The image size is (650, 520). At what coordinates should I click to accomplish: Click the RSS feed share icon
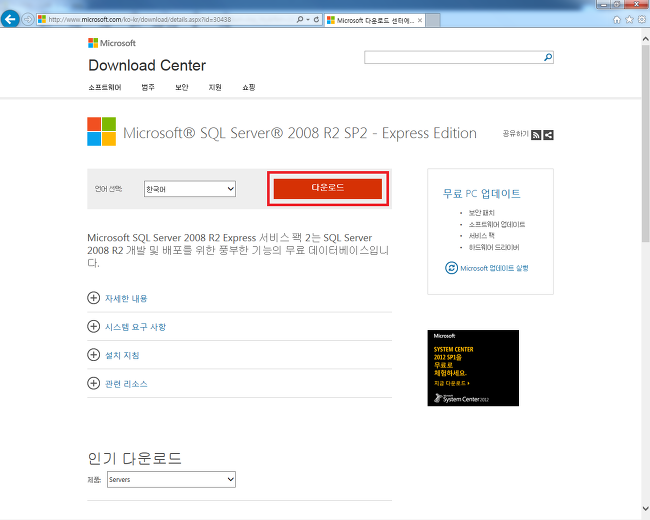click(536, 135)
